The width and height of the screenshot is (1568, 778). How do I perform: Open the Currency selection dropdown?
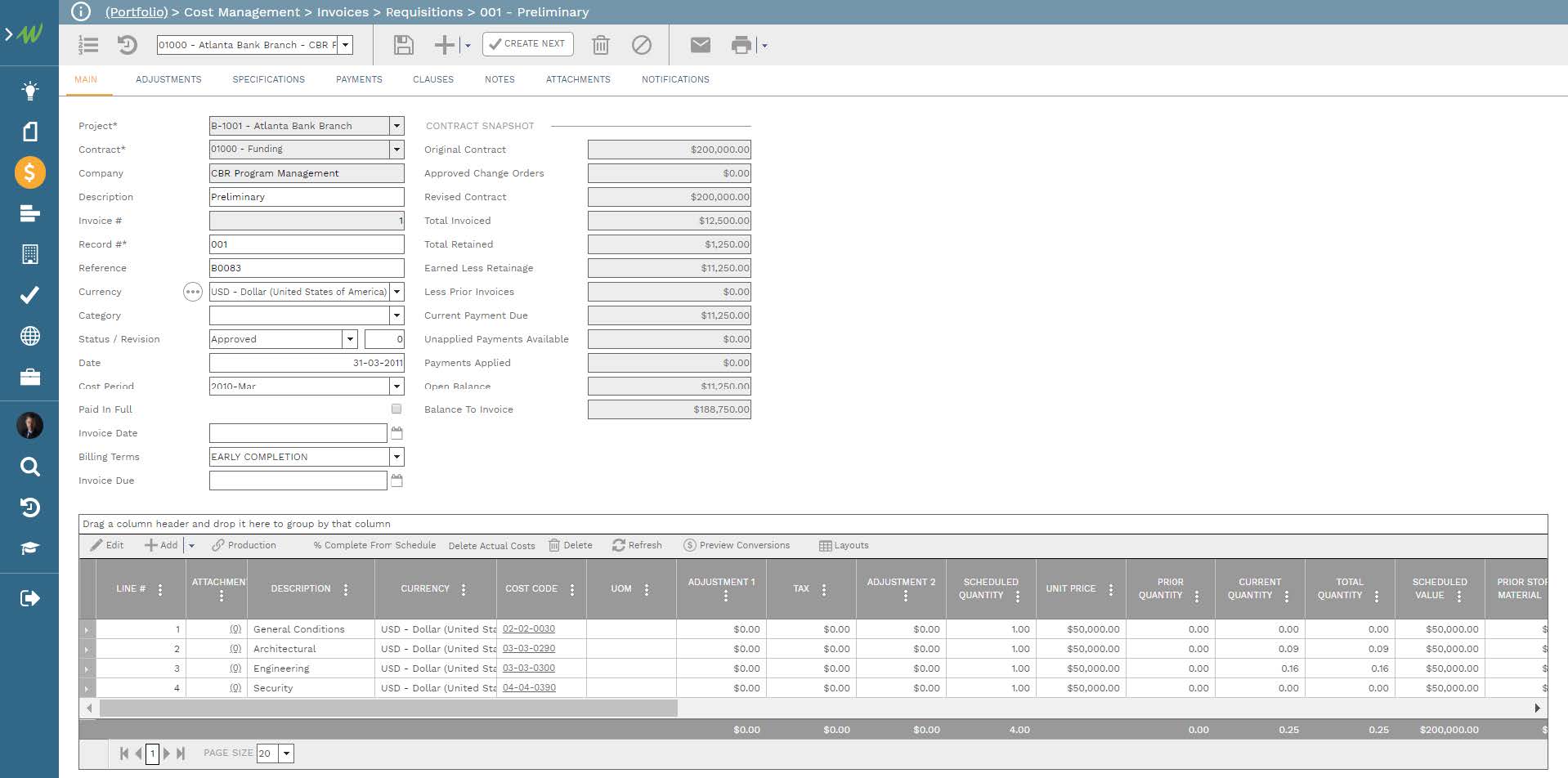pyautogui.click(x=396, y=292)
